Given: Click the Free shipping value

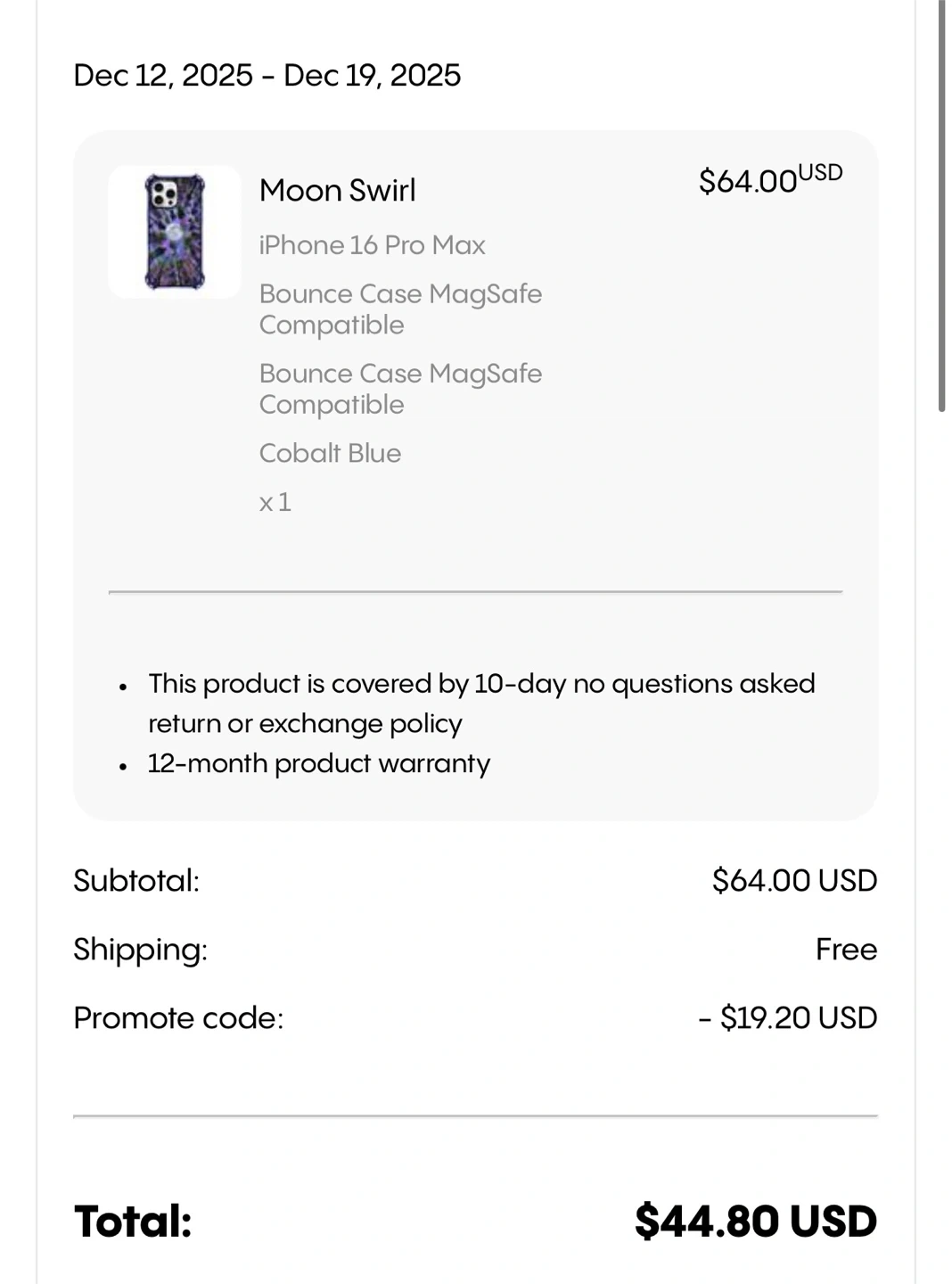Looking at the screenshot, I should [x=846, y=950].
